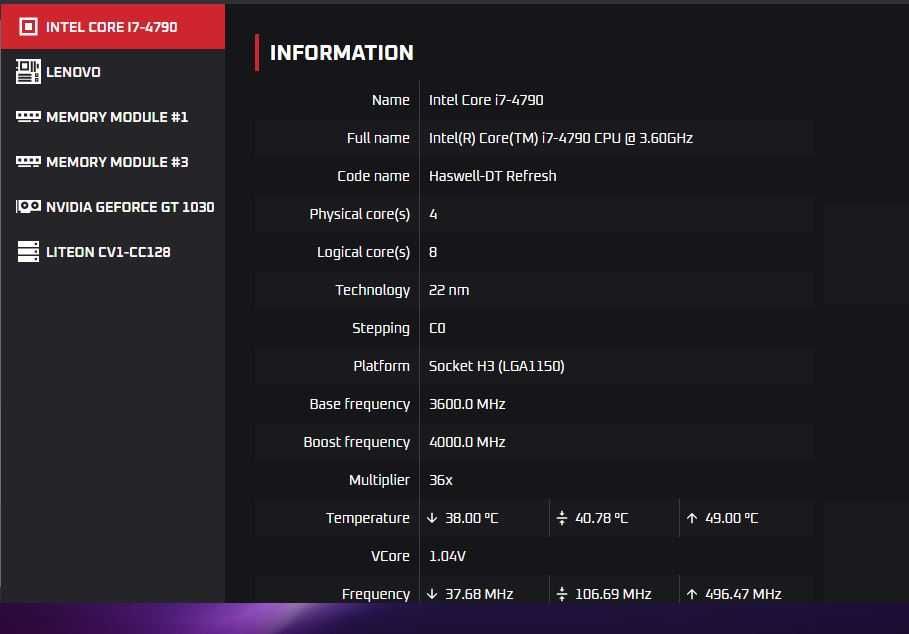Screen dimensions: 909x634
Task: Click the Stepping row label
Action: [381, 328]
